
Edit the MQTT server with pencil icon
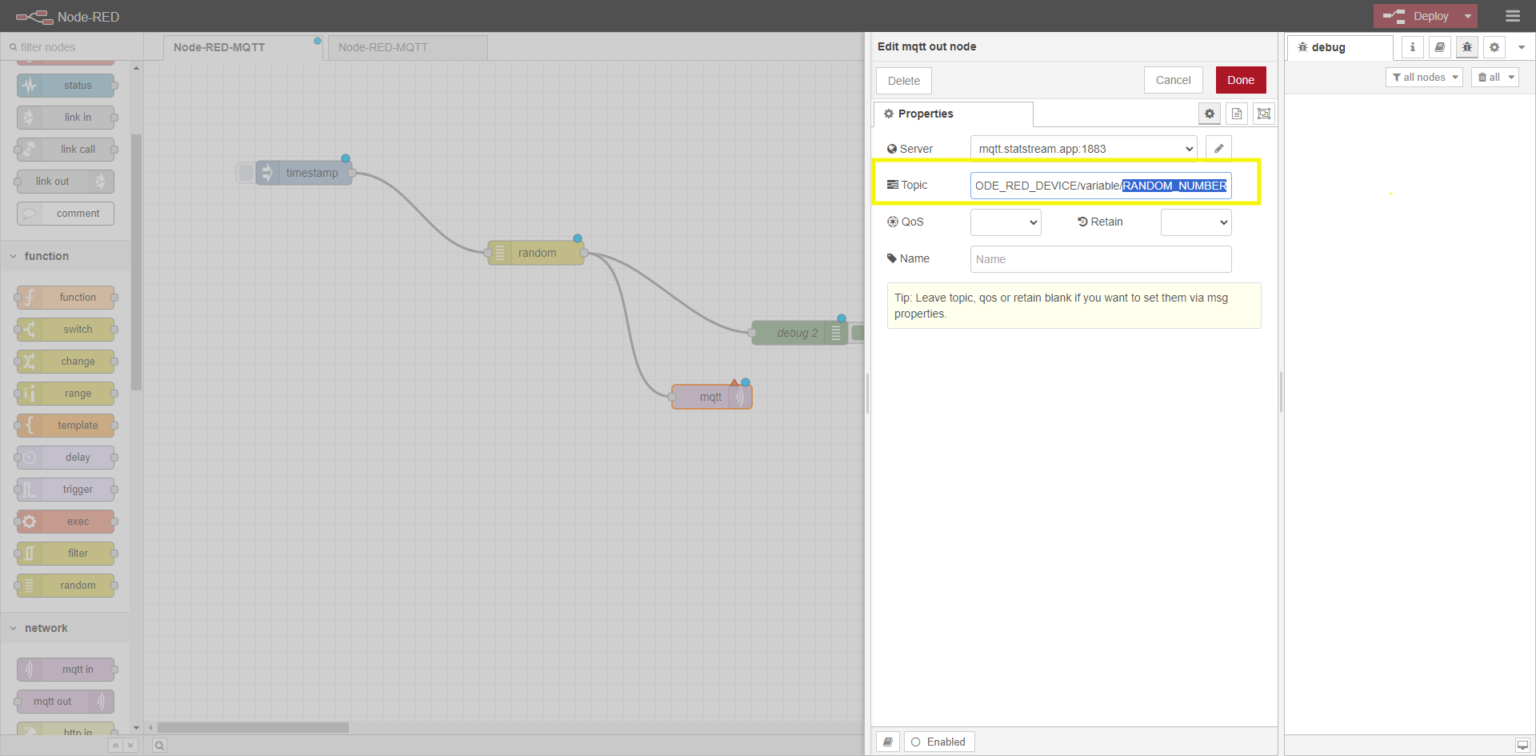click(1218, 149)
